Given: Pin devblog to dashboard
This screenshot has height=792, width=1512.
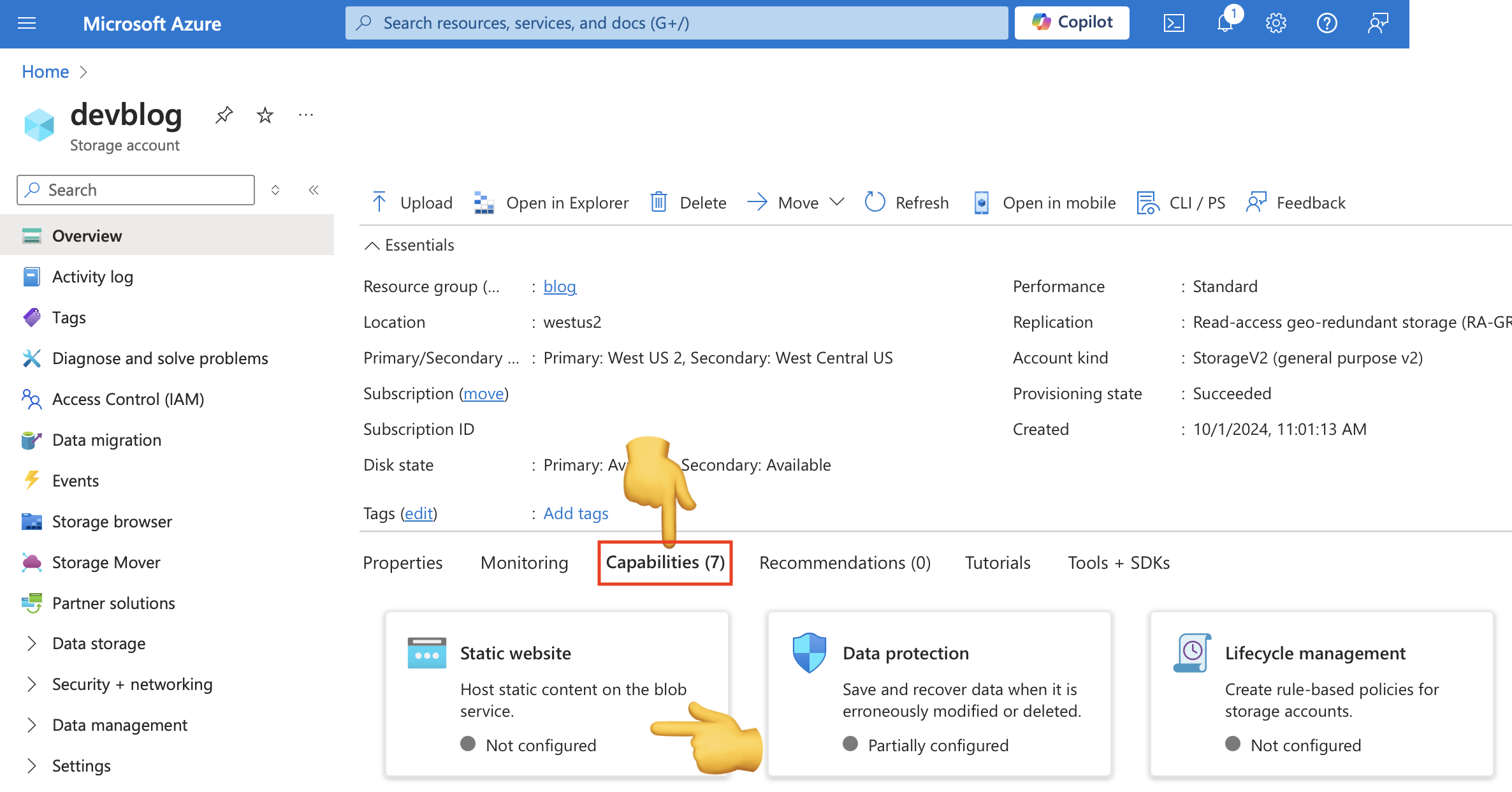Looking at the screenshot, I should click(224, 115).
